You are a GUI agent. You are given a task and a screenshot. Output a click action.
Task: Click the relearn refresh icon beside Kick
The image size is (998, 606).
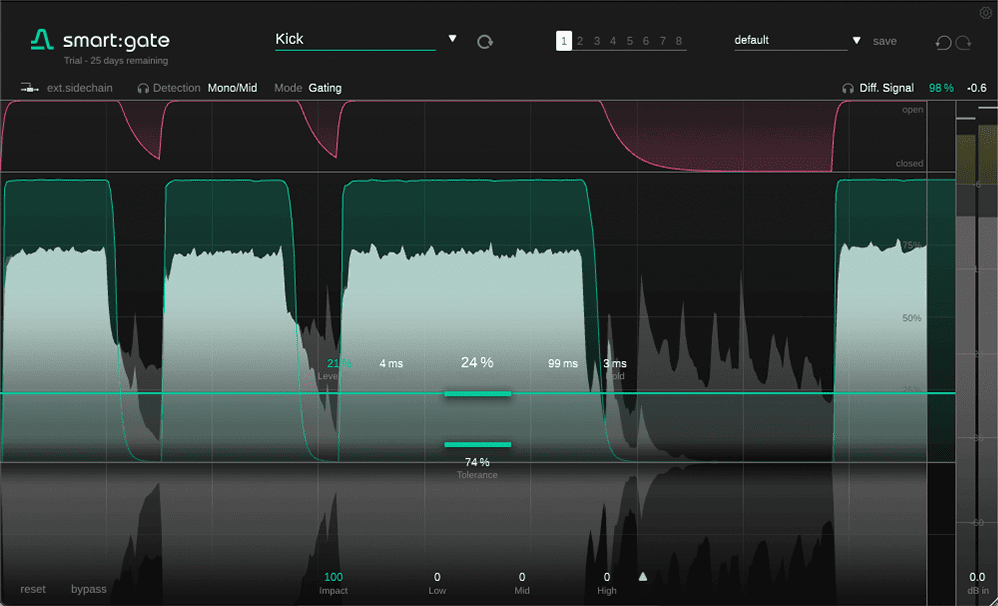(x=485, y=42)
